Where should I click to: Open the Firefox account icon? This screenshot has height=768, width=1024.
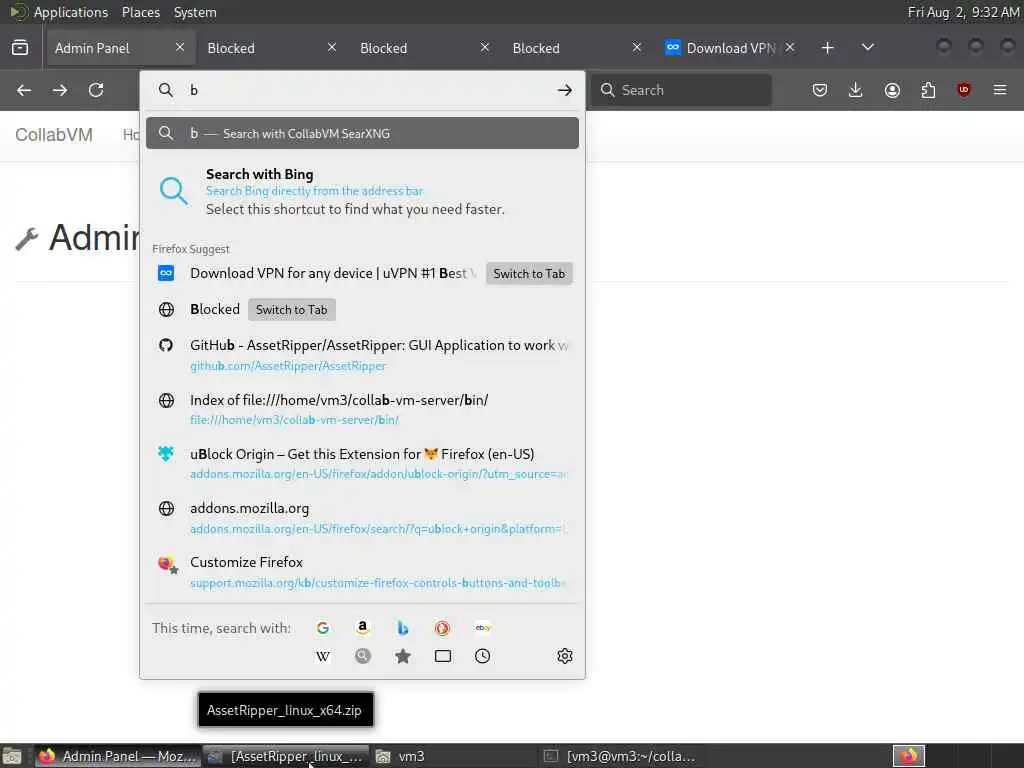pyautogui.click(x=892, y=90)
